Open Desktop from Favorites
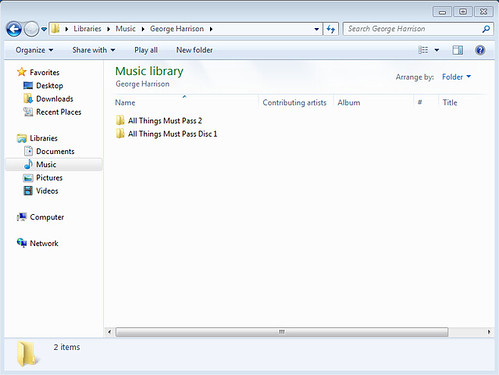 pos(50,86)
